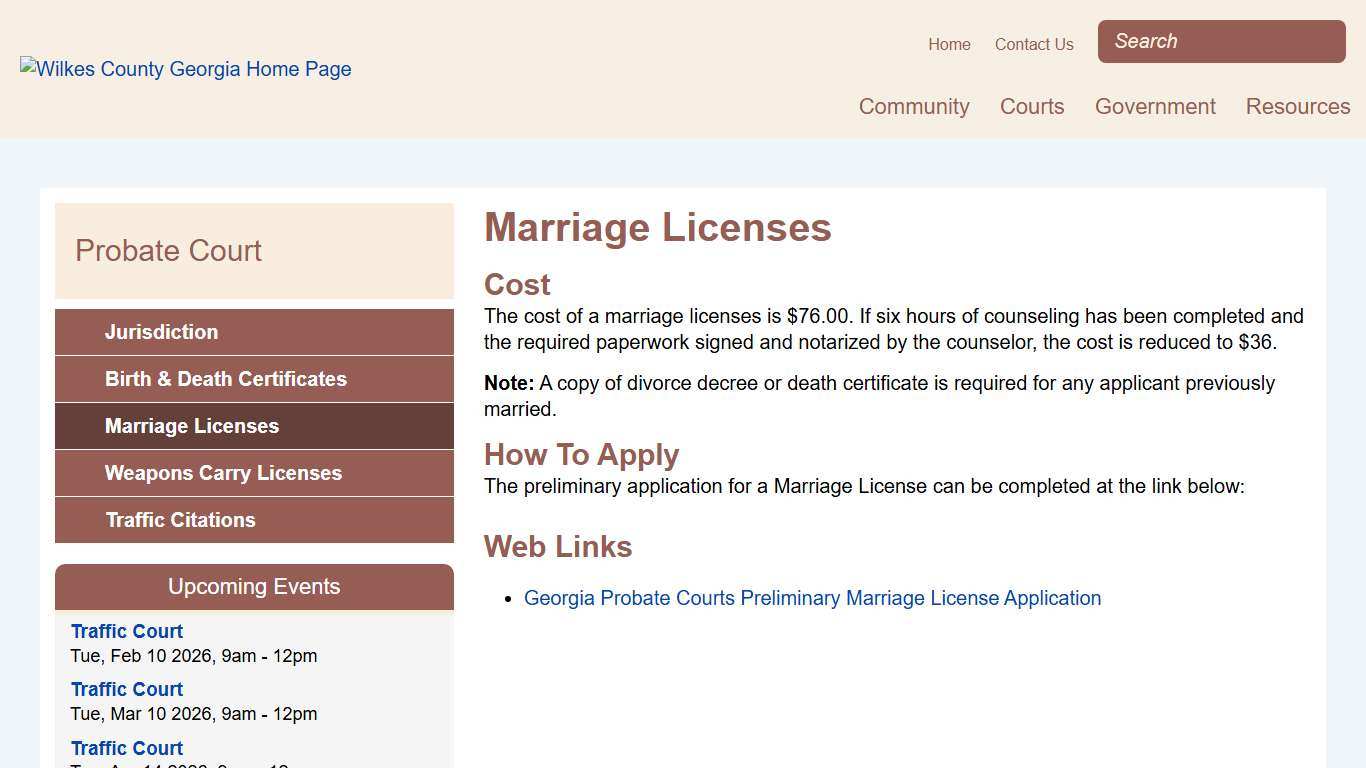Open the Preliminary Marriage License Application link
Viewport: 1366px width, 768px height.
pyautogui.click(x=812, y=598)
